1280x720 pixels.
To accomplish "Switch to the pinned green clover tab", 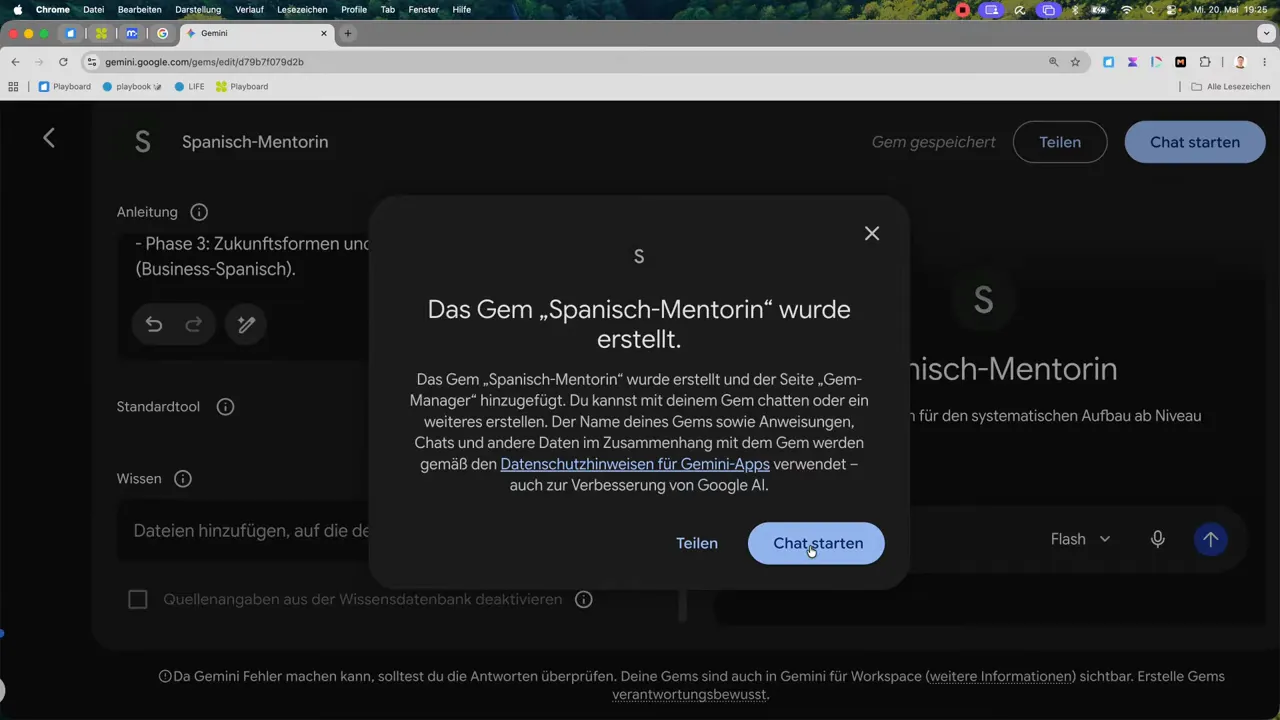I will click(101, 33).
